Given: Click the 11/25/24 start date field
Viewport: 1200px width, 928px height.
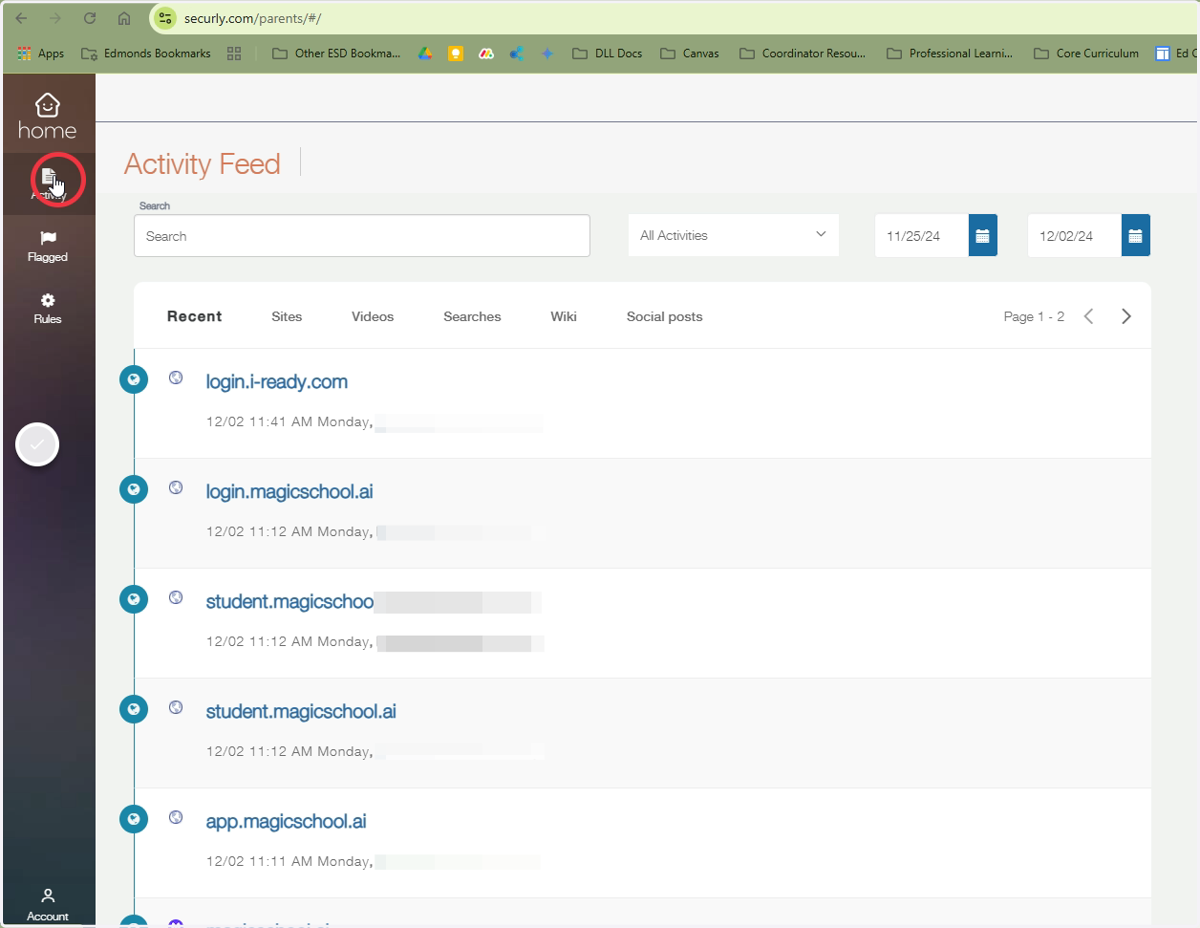Looking at the screenshot, I should coord(921,236).
